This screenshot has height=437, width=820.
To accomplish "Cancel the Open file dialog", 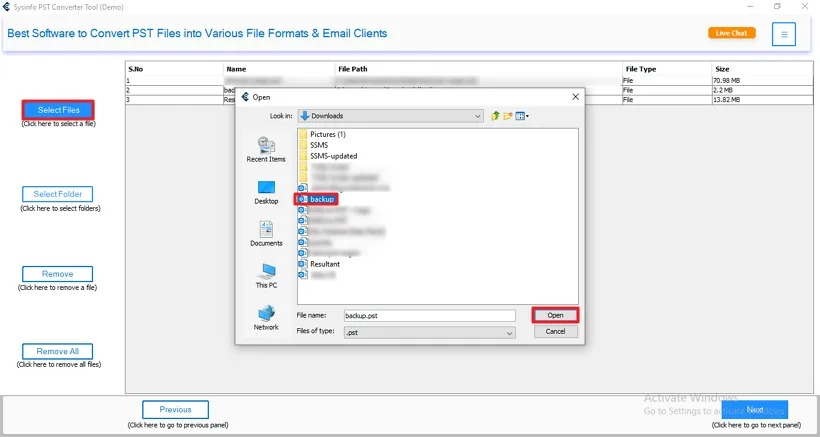I will 555,331.
